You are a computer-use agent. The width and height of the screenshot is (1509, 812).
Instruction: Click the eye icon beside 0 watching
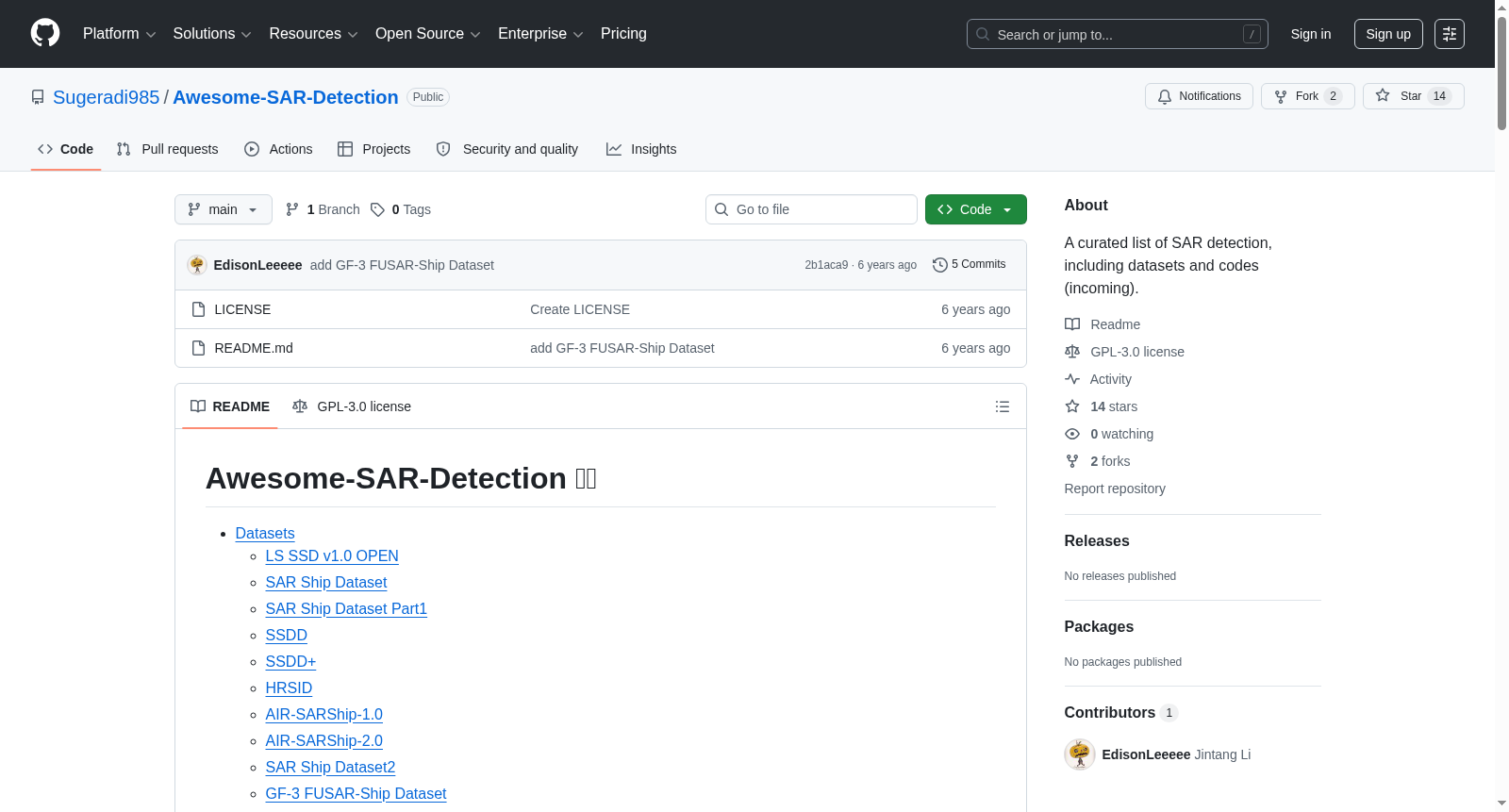[1072, 434]
